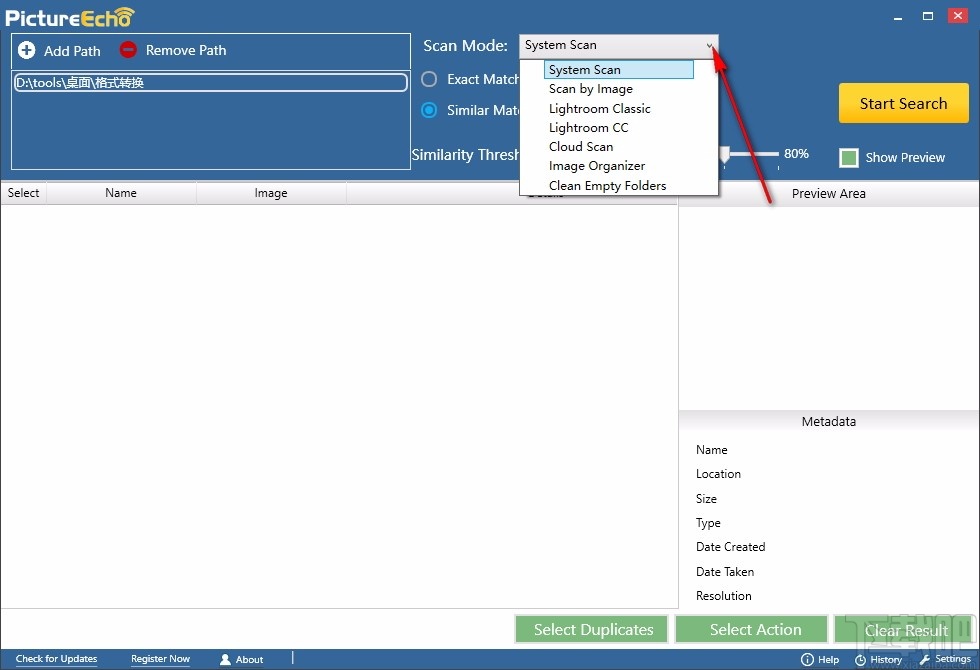Choose Lightroom CC scan mode

[588, 128]
